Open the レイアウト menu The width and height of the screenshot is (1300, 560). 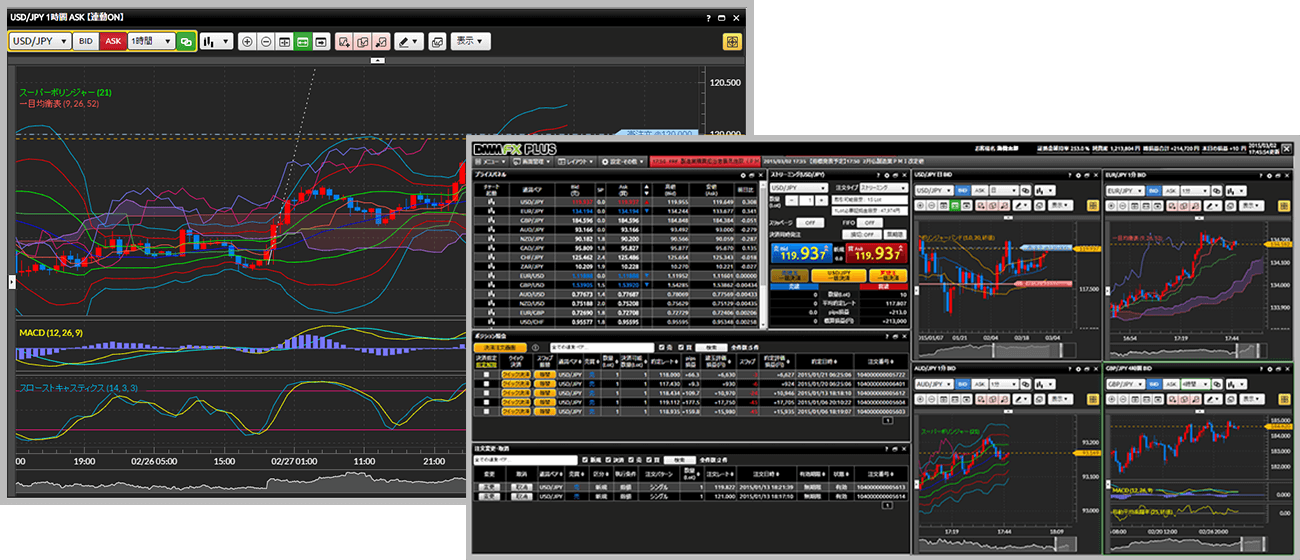[x=576, y=161]
